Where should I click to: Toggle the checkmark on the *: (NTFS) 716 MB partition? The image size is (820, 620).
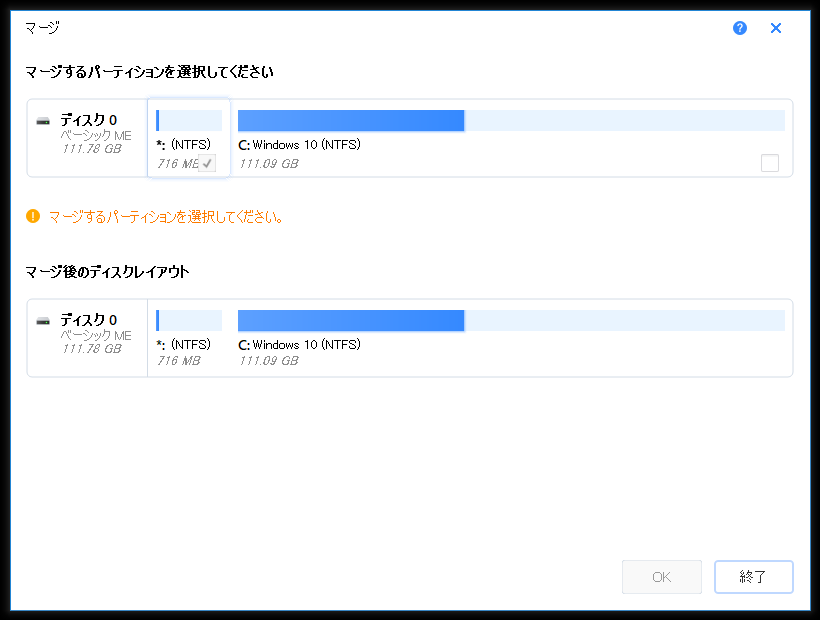point(207,163)
